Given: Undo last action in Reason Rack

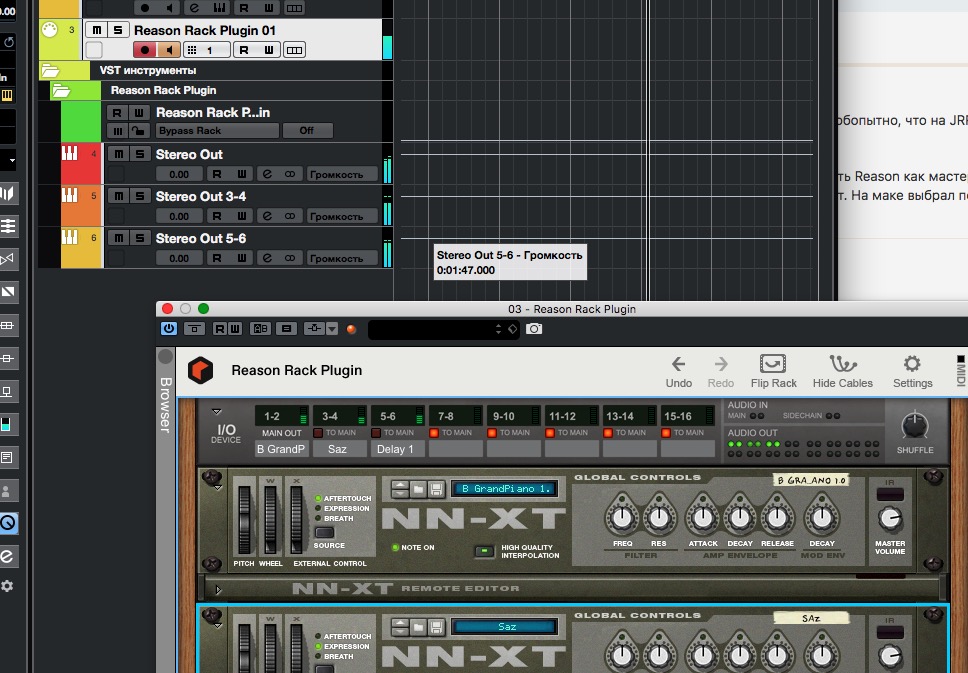Looking at the screenshot, I should (678, 372).
